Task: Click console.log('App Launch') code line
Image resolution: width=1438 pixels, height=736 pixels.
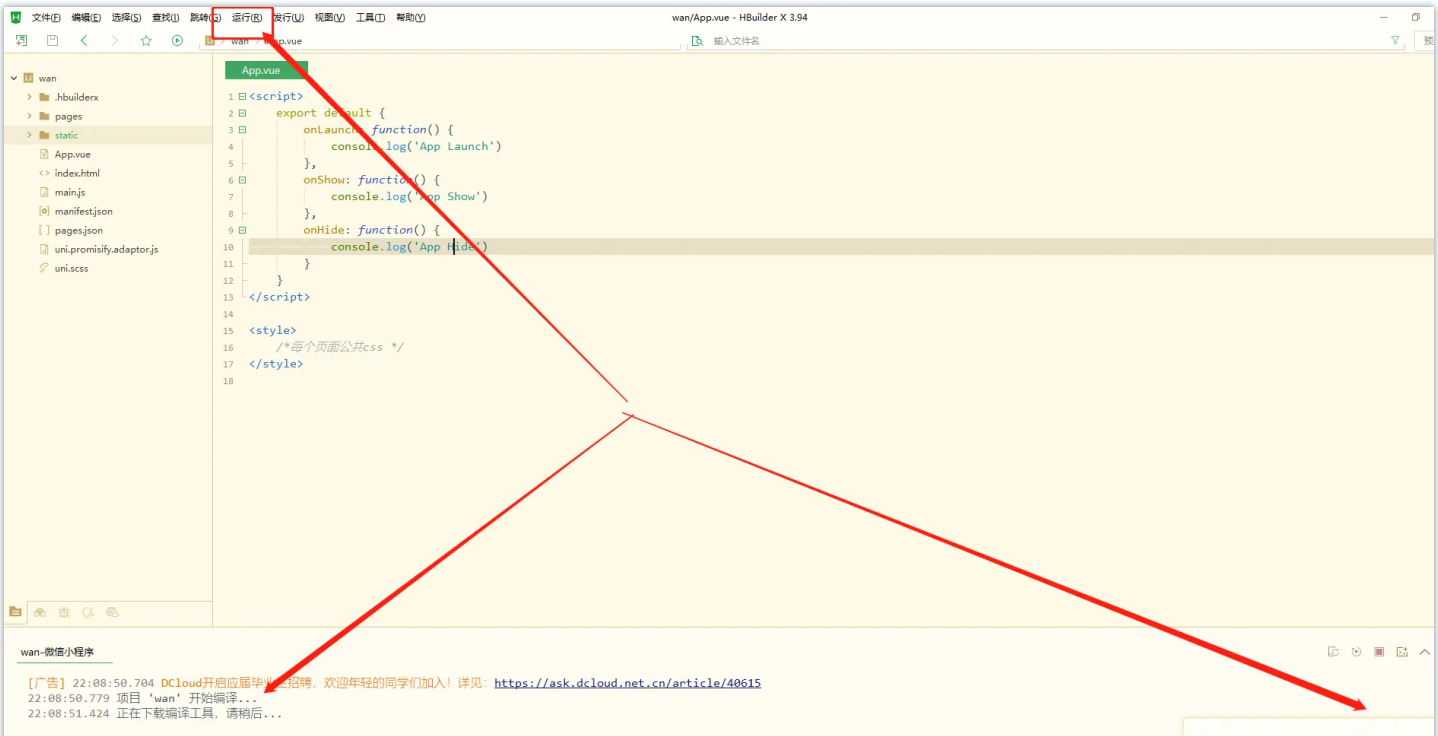Action: (x=416, y=146)
